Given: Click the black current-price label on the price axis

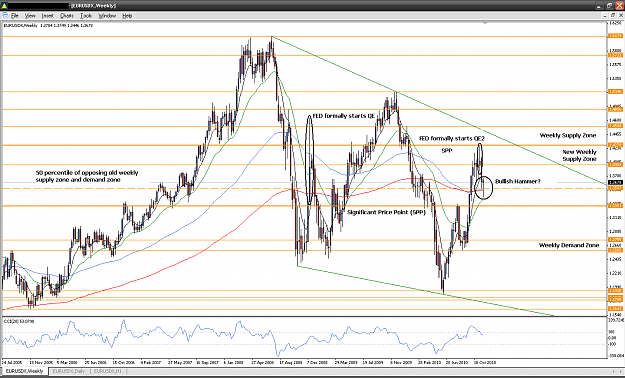Looking at the screenshot, I should tap(614, 183).
